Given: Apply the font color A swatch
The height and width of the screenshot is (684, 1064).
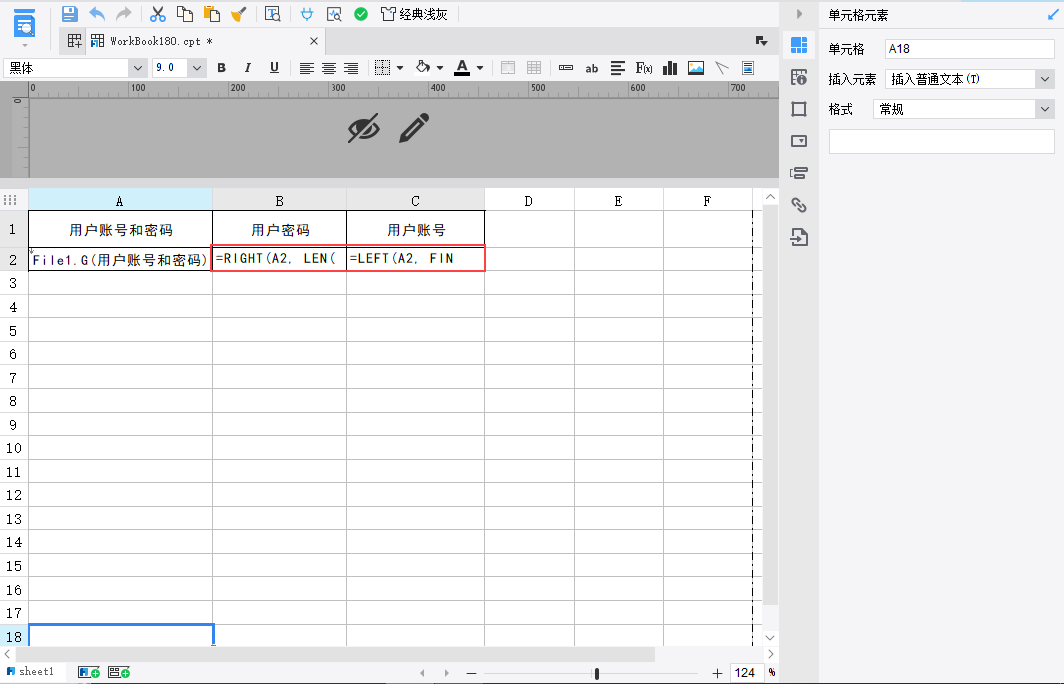Looking at the screenshot, I should 462,68.
